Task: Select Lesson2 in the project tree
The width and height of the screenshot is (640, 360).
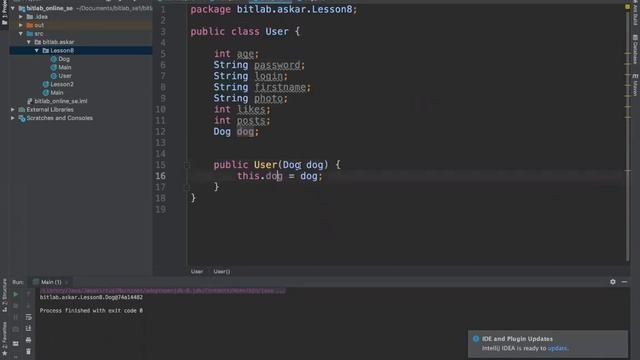Action: pos(62,84)
